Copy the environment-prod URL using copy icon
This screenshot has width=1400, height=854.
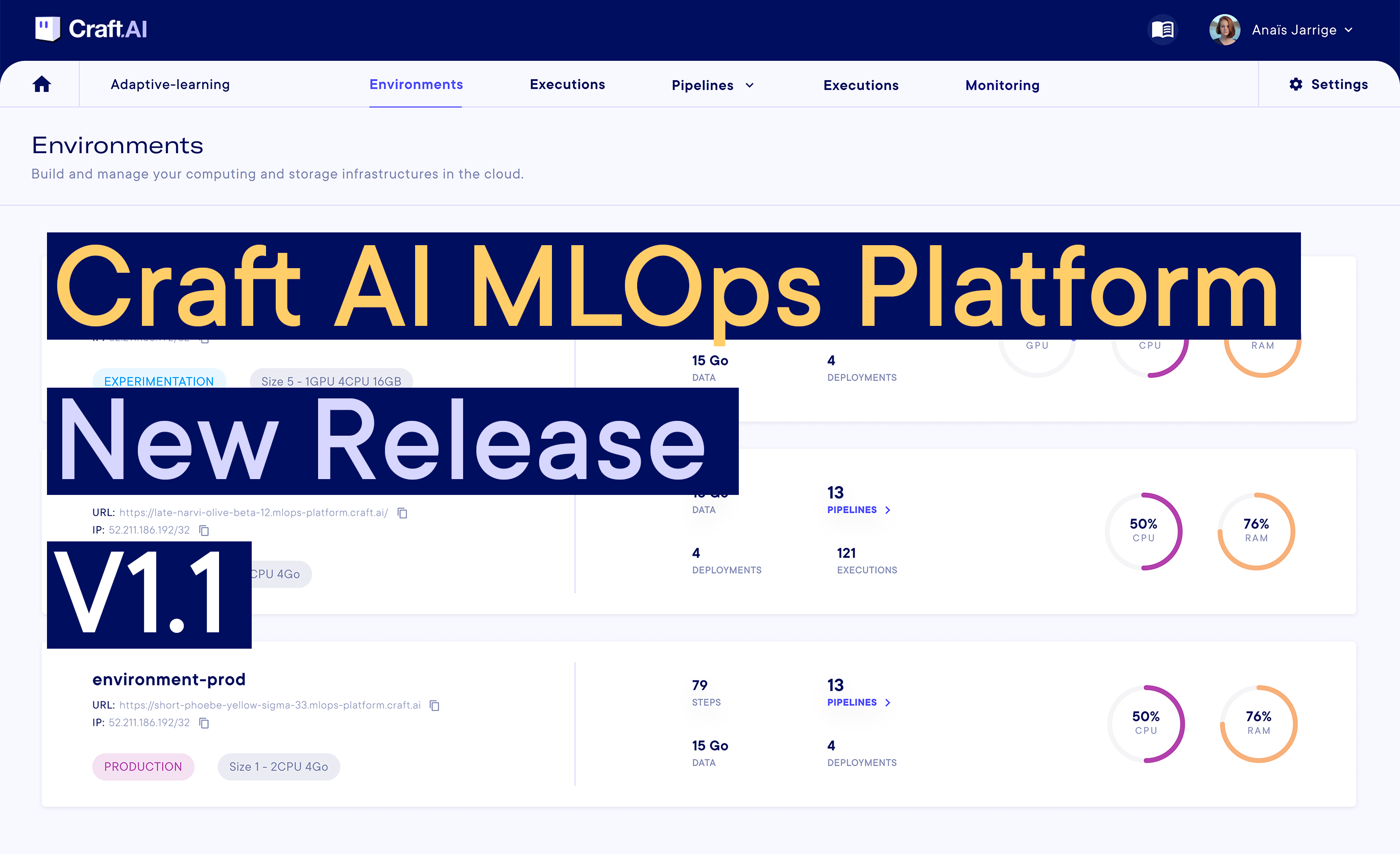tap(435, 705)
